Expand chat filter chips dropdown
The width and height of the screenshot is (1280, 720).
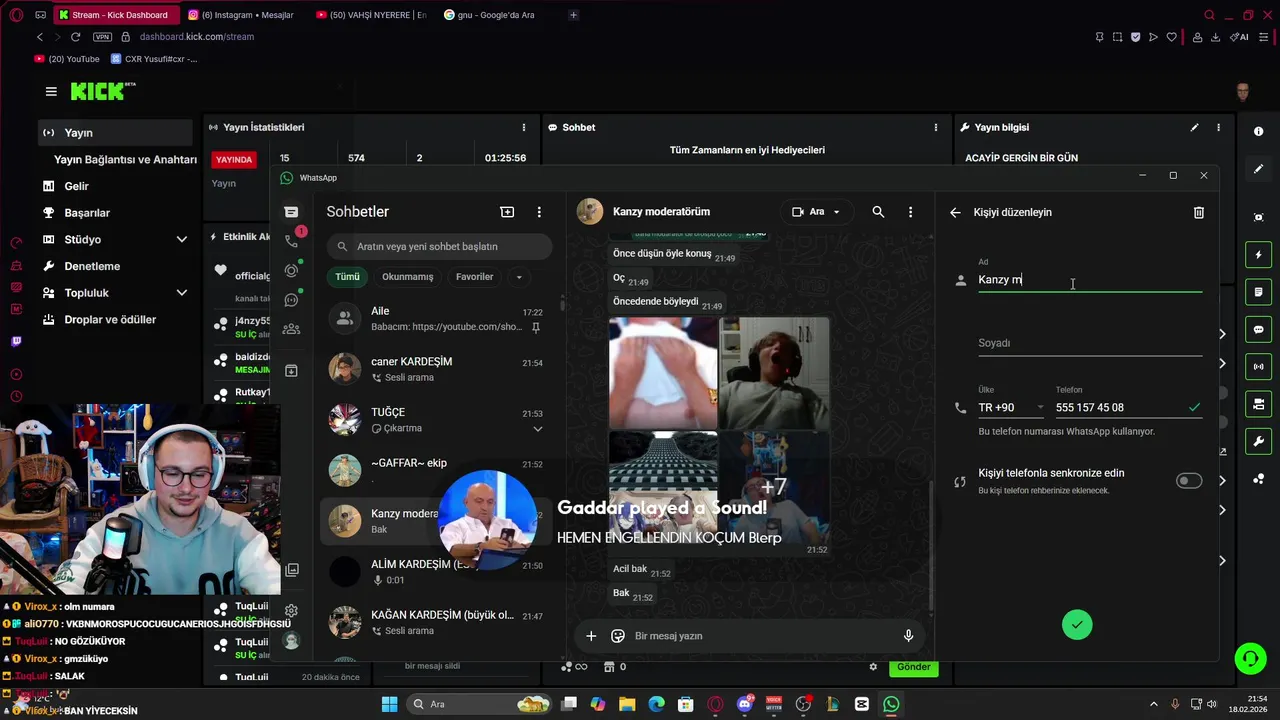[518, 277]
